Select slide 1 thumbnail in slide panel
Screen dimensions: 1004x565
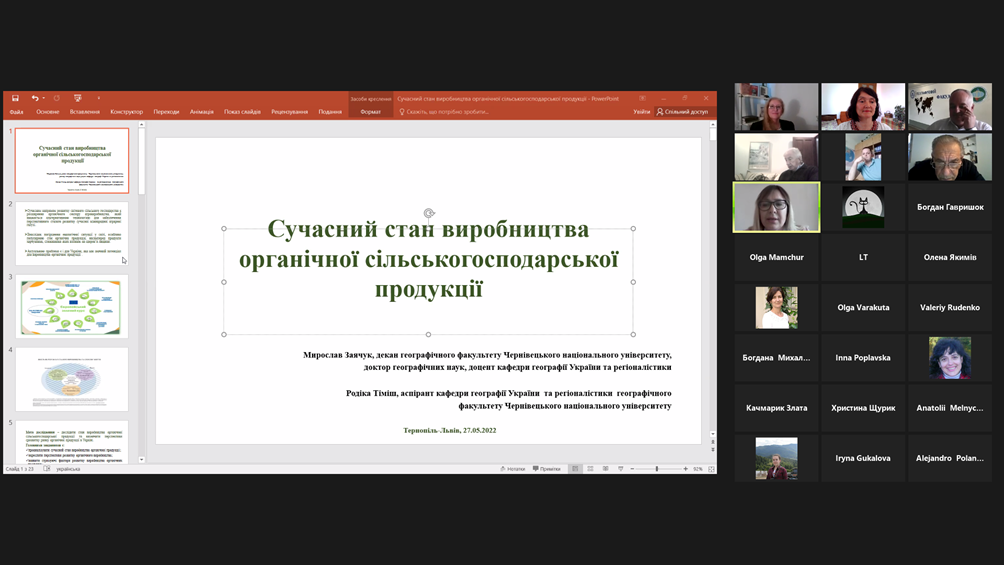(x=72, y=160)
